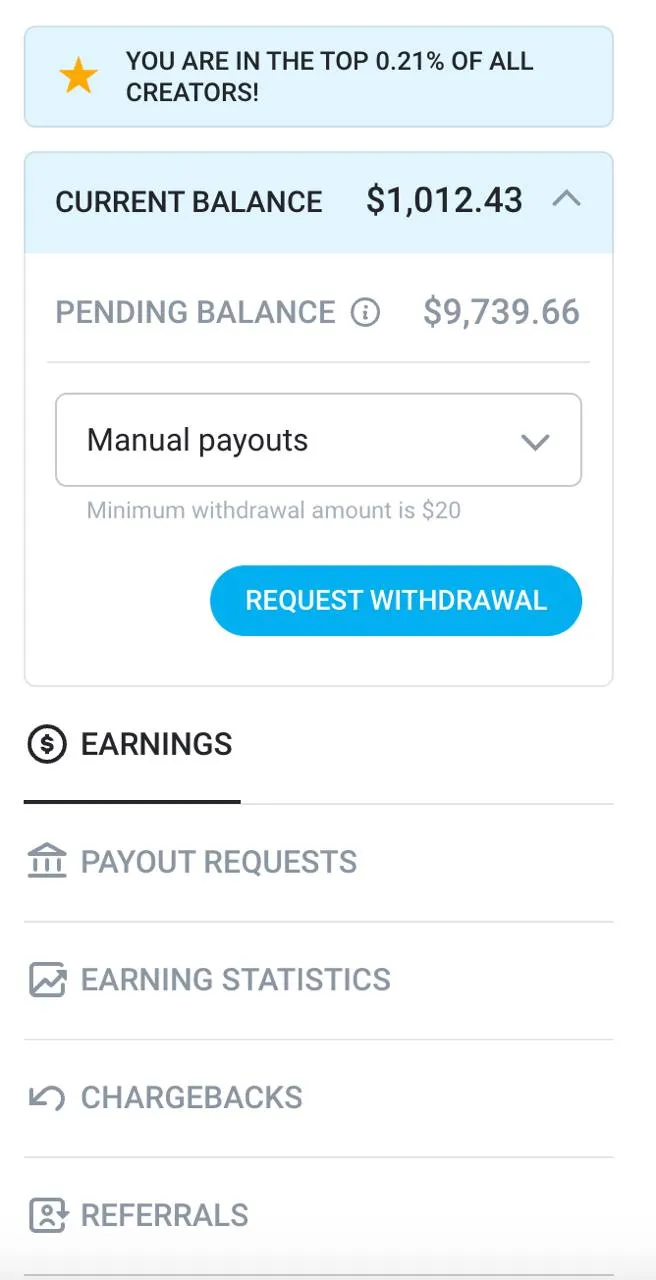Screen dimensions: 656x1280
Task: Click the Chargebacks undo-arrow icon
Action: (47, 1097)
